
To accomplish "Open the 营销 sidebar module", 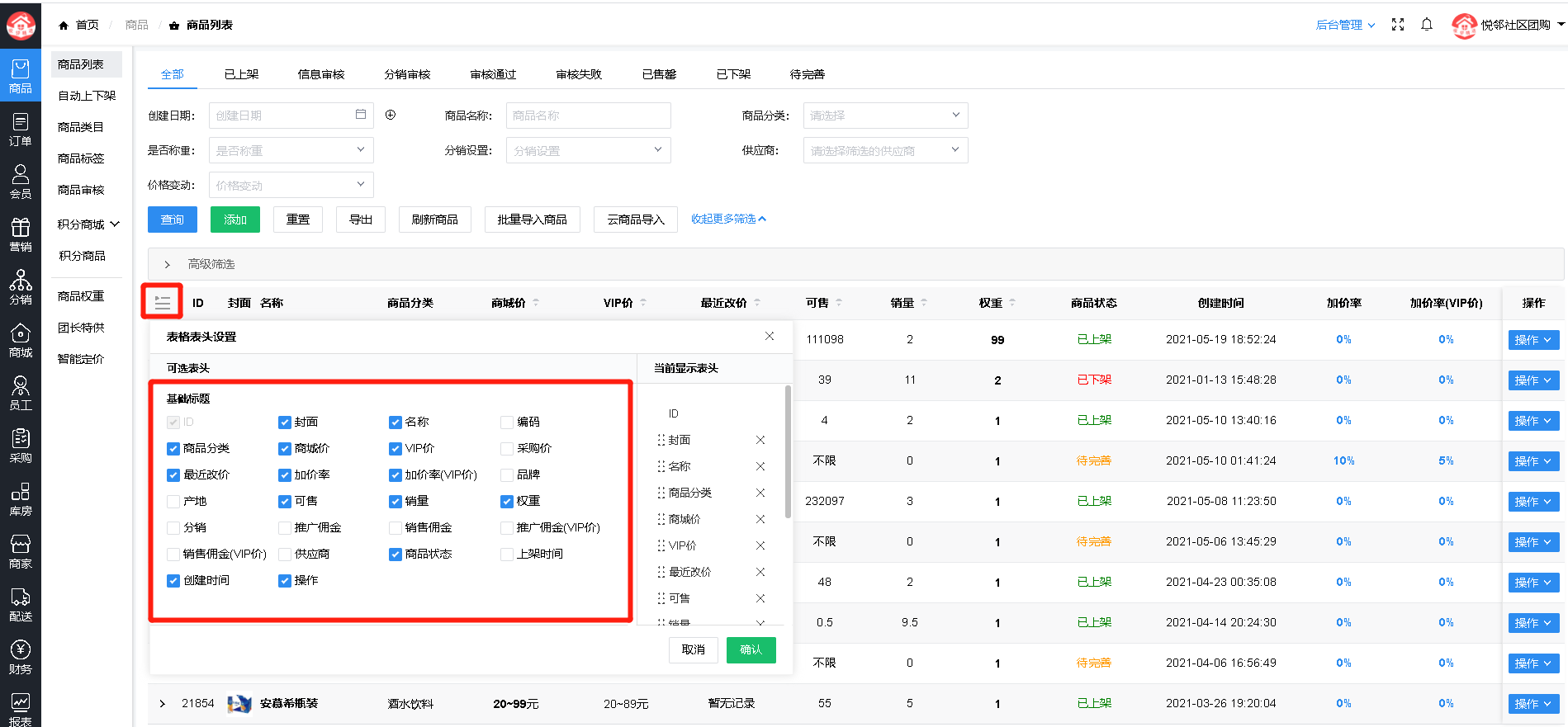I will [21, 235].
